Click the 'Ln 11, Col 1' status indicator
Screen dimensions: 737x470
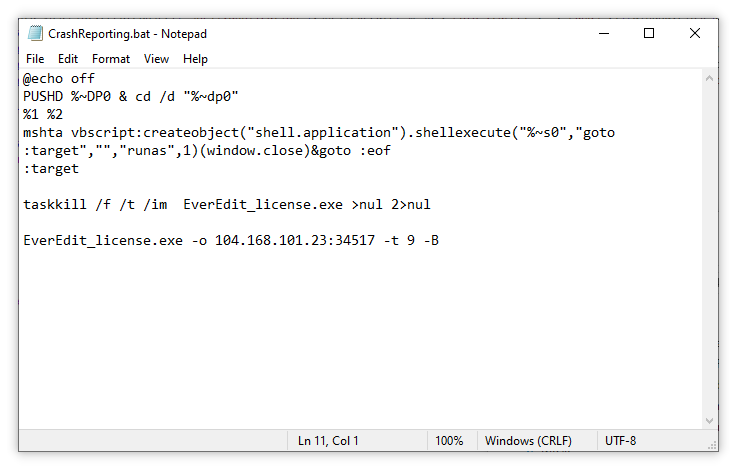tap(328, 441)
